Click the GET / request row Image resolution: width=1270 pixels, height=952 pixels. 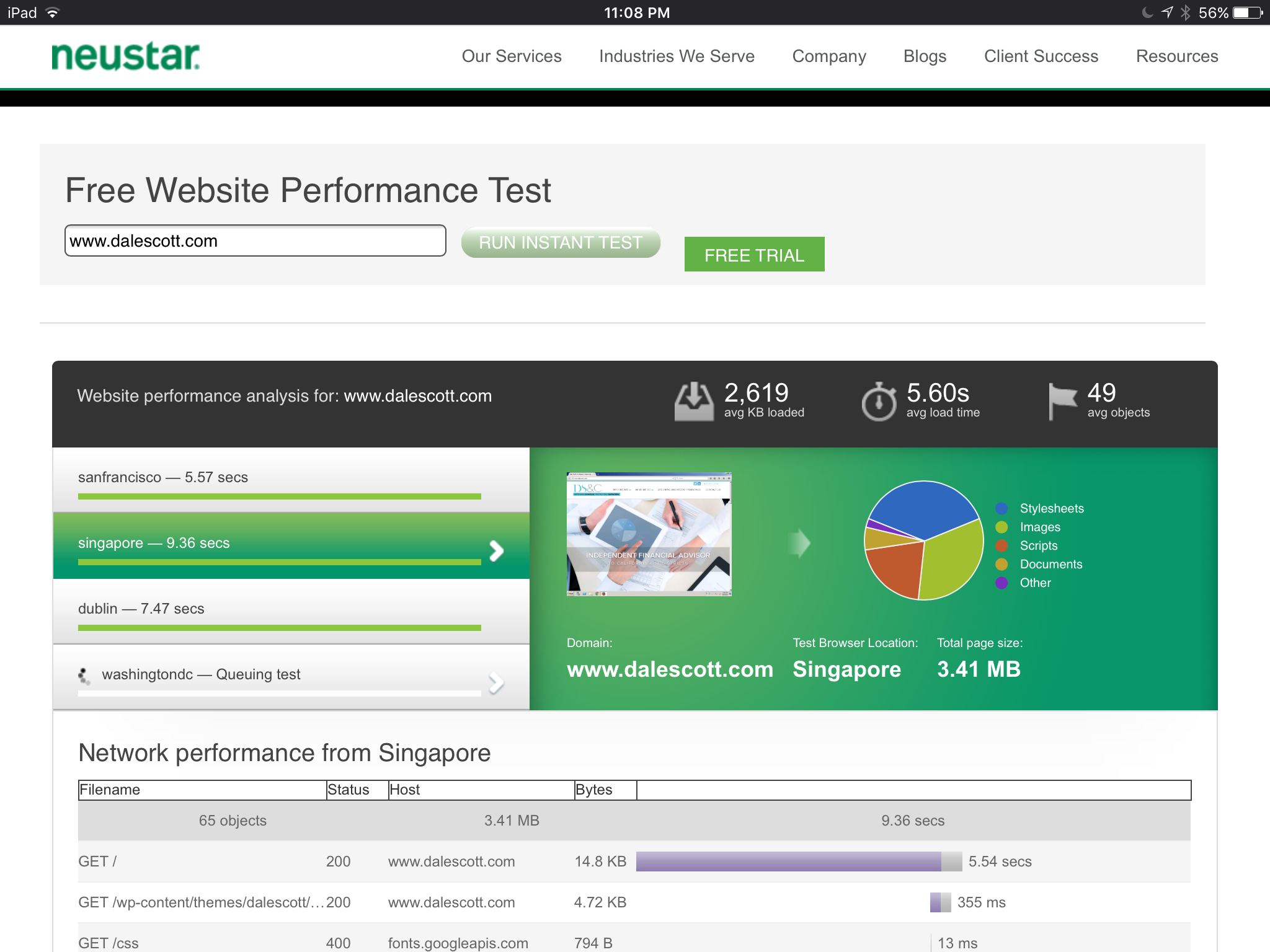[634, 862]
